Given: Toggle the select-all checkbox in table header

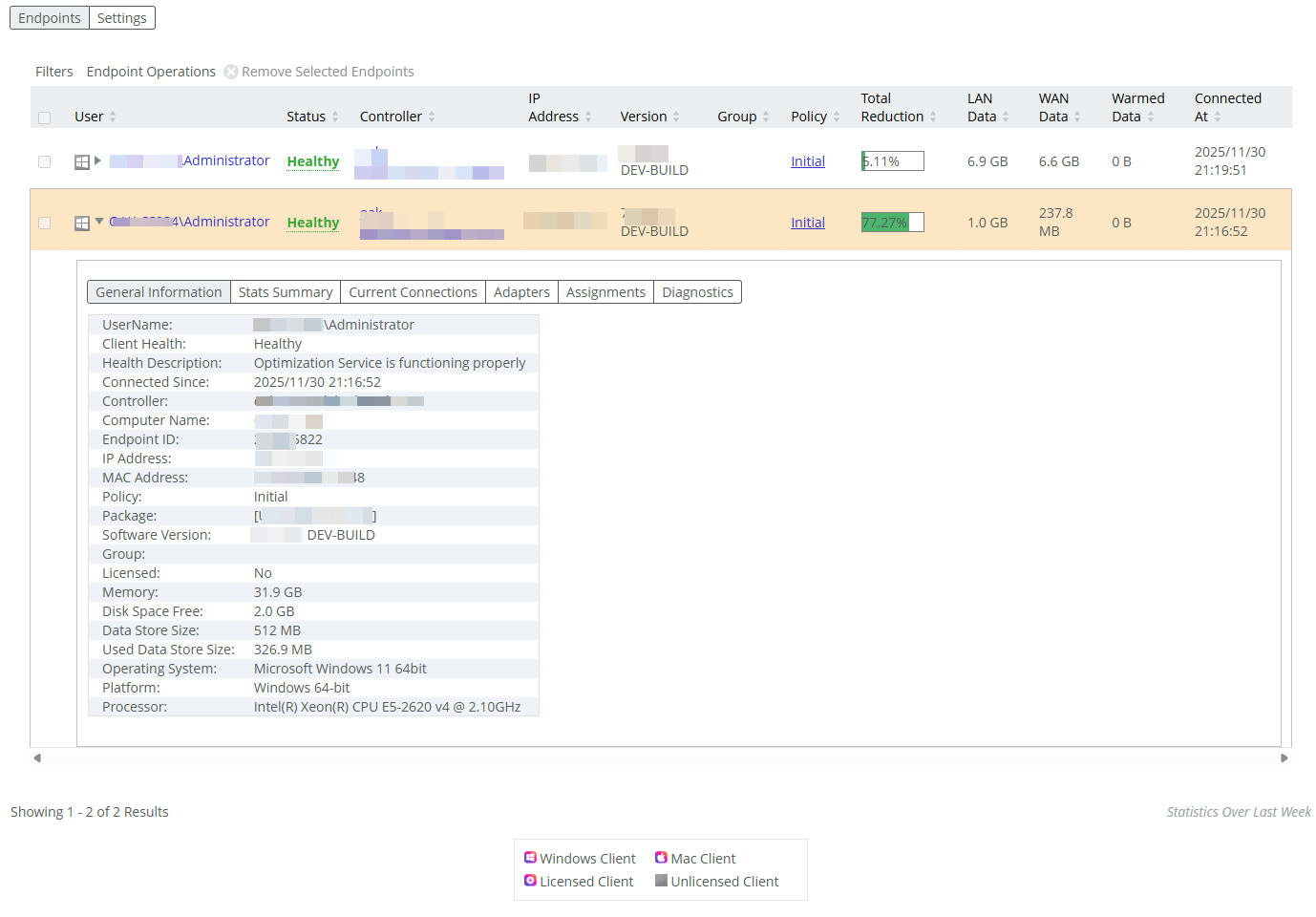Looking at the screenshot, I should pos(45,117).
